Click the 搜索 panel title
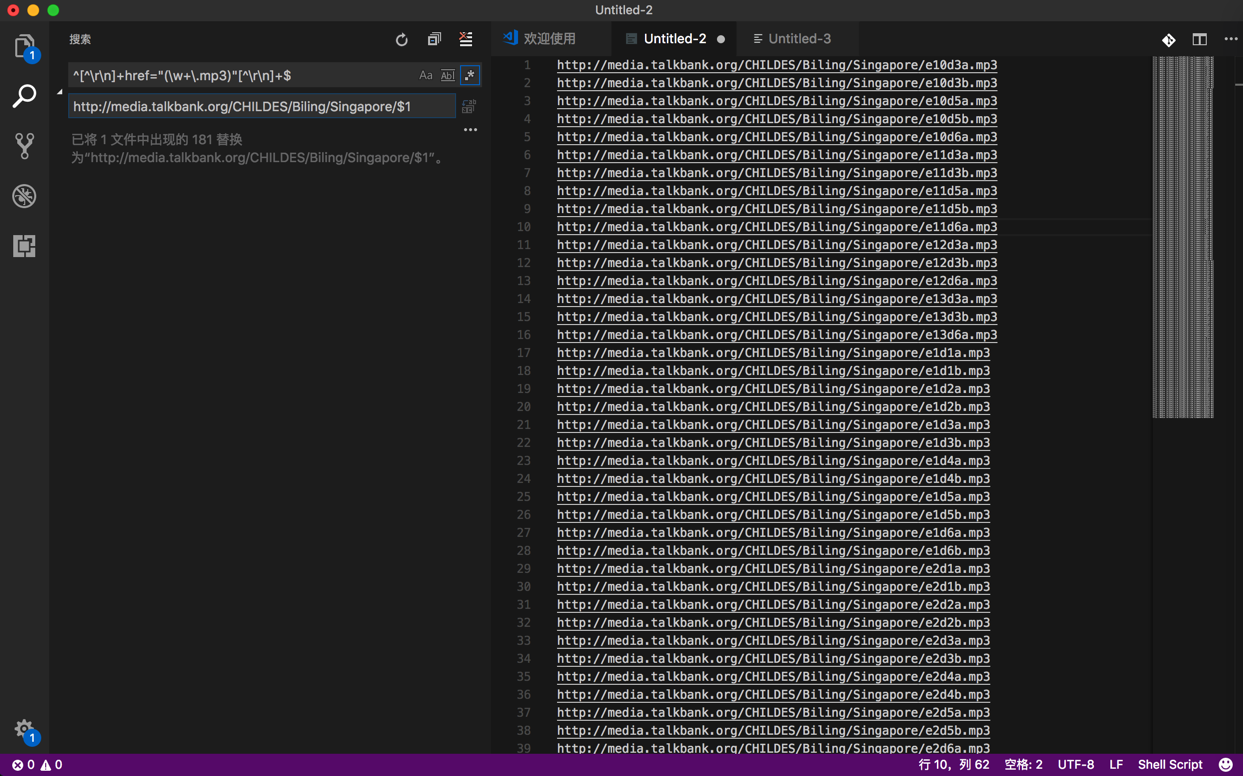Image resolution: width=1243 pixels, height=776 pixels. coord(80,40)
